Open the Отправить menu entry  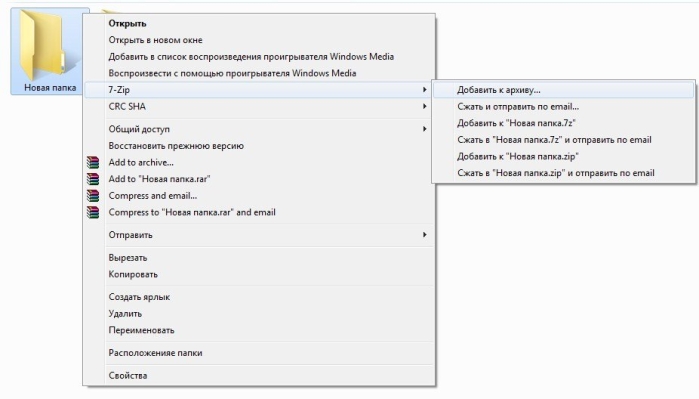[x=259, y=234]
